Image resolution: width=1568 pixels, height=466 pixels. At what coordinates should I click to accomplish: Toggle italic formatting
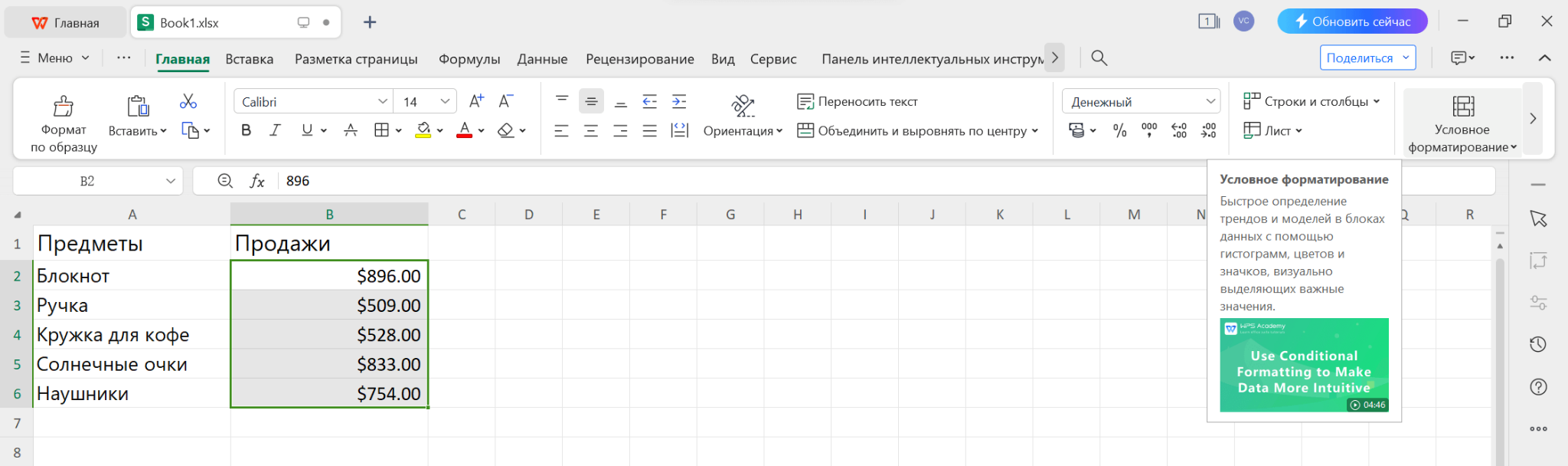276,130
